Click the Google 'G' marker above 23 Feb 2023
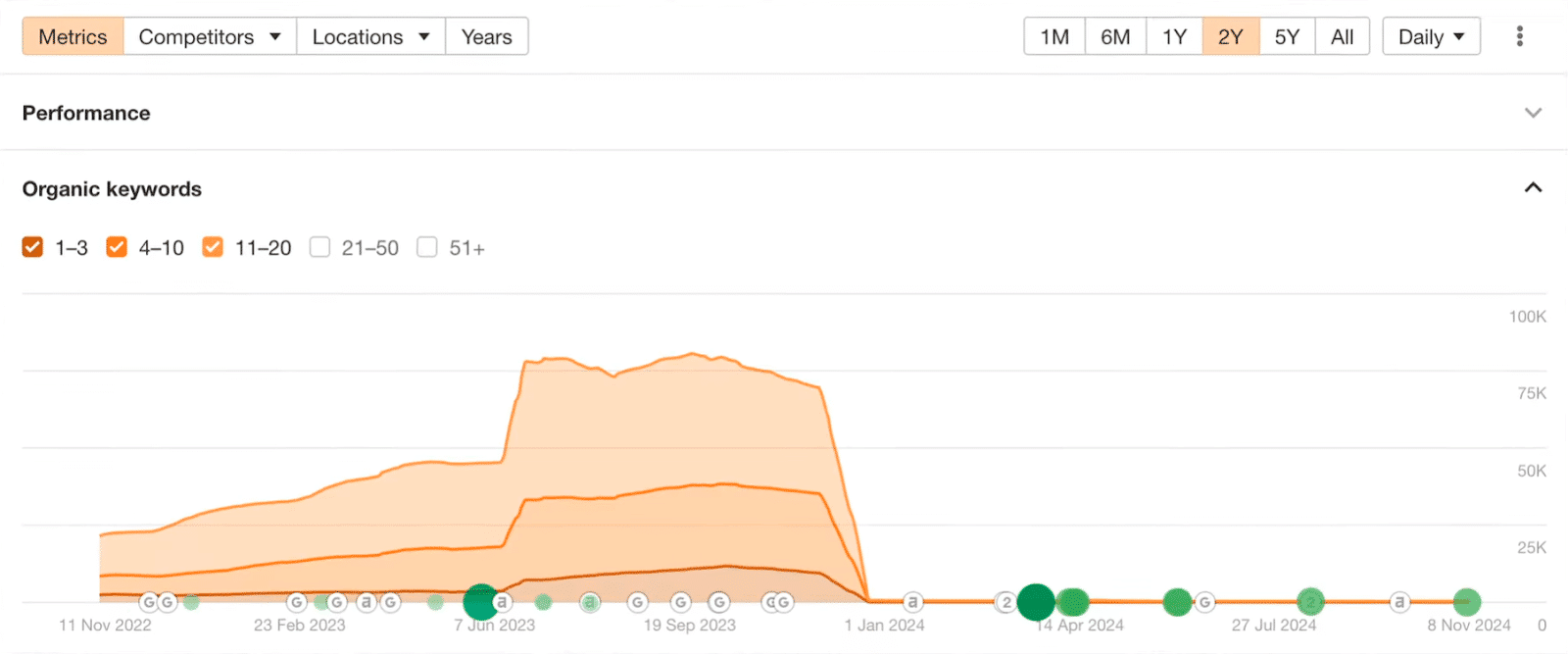The image size is (1568, 654). click(x=296, y=602)
